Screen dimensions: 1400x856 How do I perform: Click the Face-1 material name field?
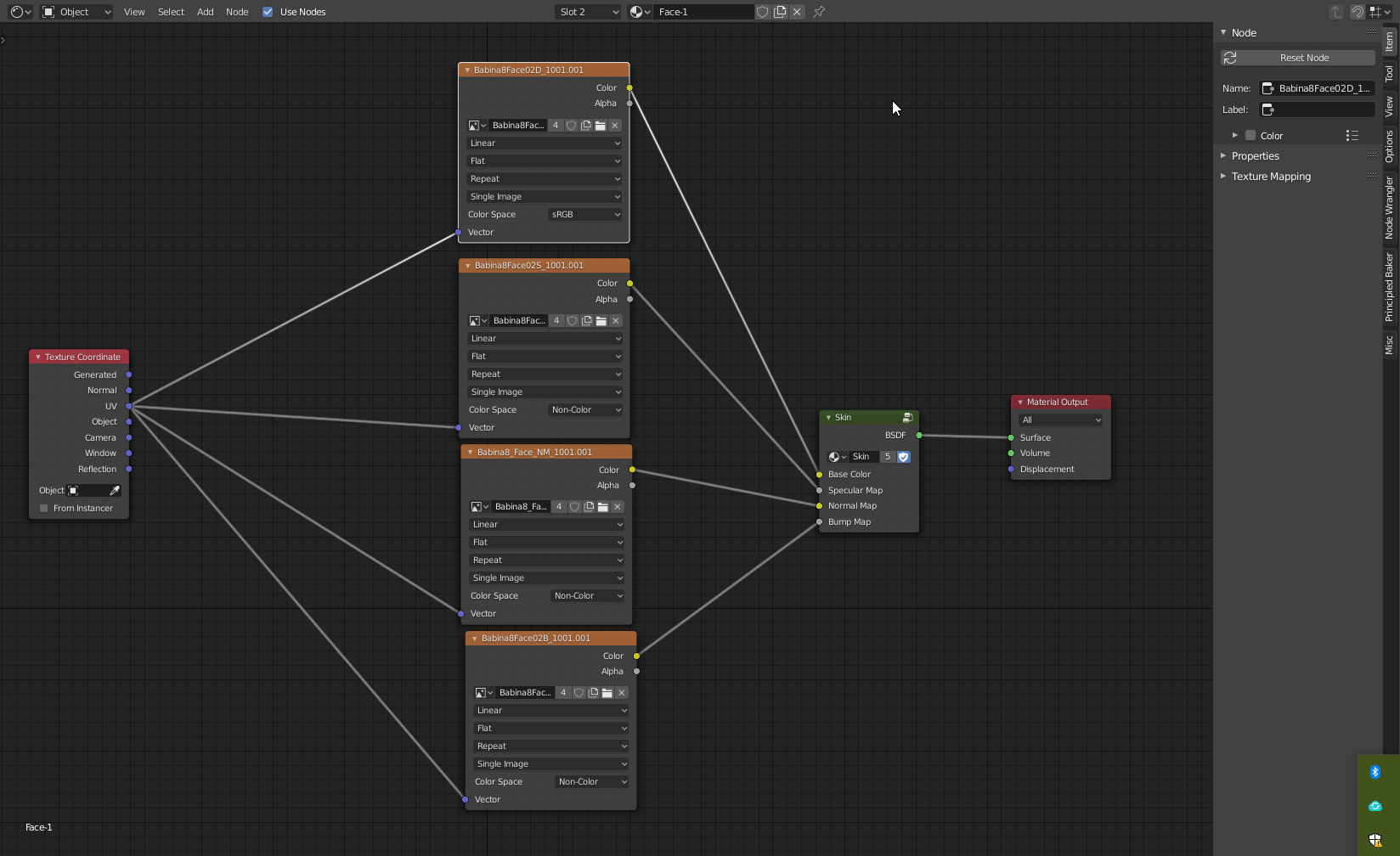coord(704,12)
